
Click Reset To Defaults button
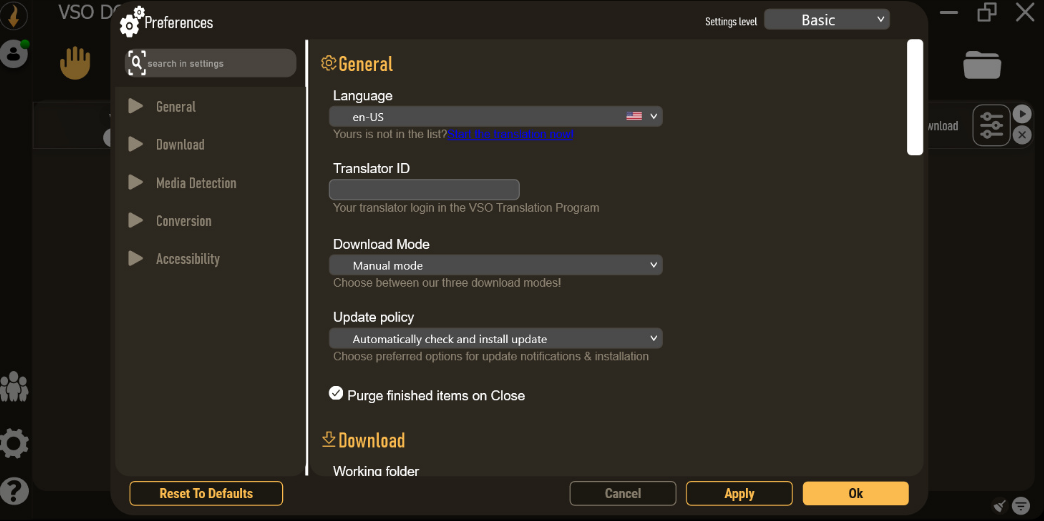[206, 494]
